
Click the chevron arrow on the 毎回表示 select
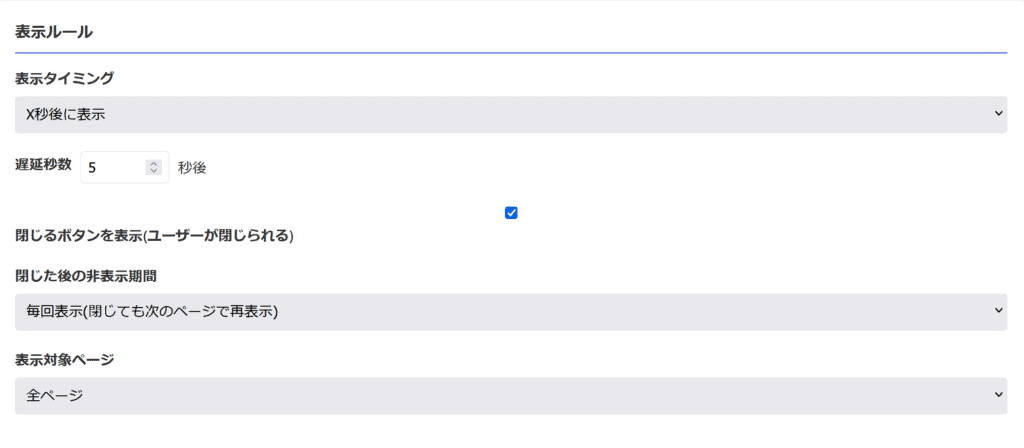coord(998,311)
